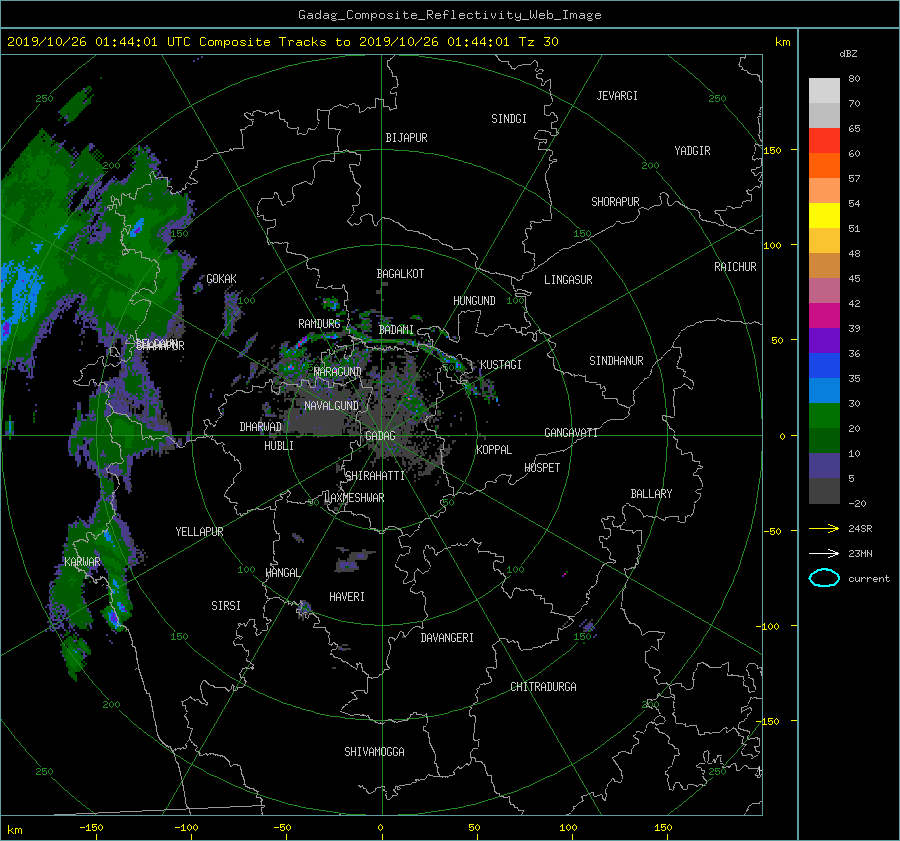This screenshot has height=841, width=900.
Task: Click the DAVANGERI city label
Action: 447,638
